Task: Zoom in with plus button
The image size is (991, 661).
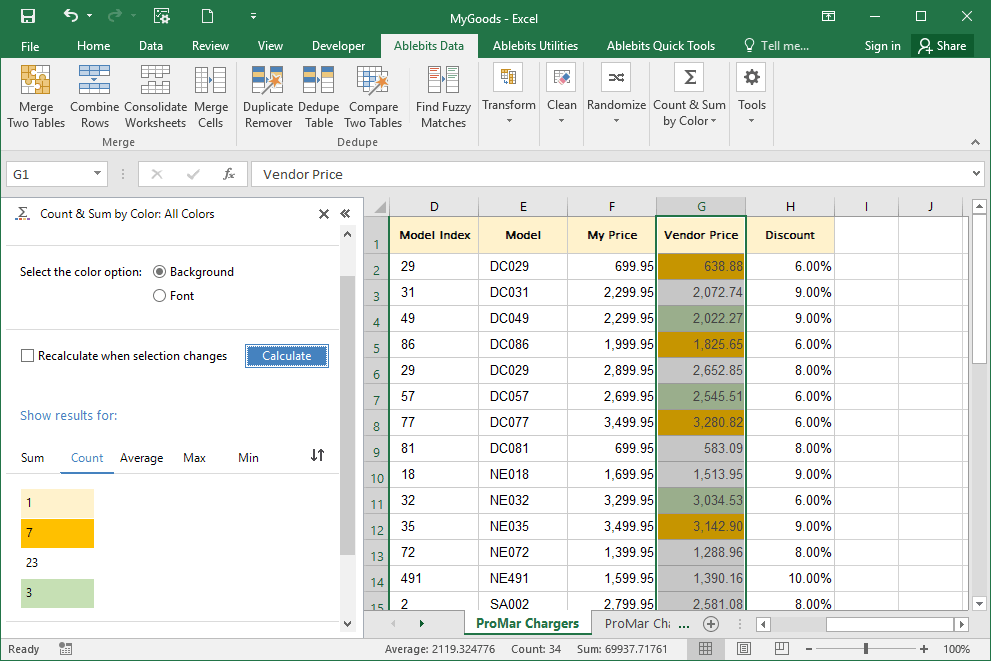Action: click(x=924, y=649)
